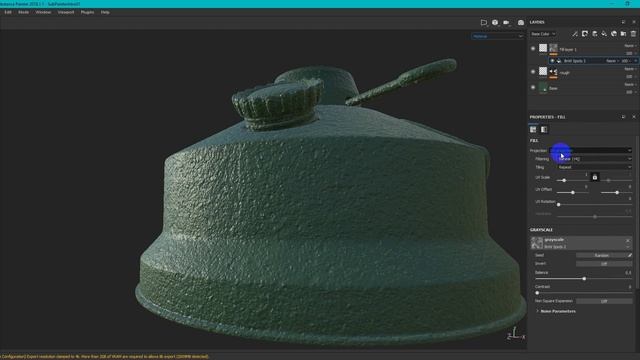Click the add folder icon in Layers
Screen dimensions: 640x360
(x=623, y=34)
